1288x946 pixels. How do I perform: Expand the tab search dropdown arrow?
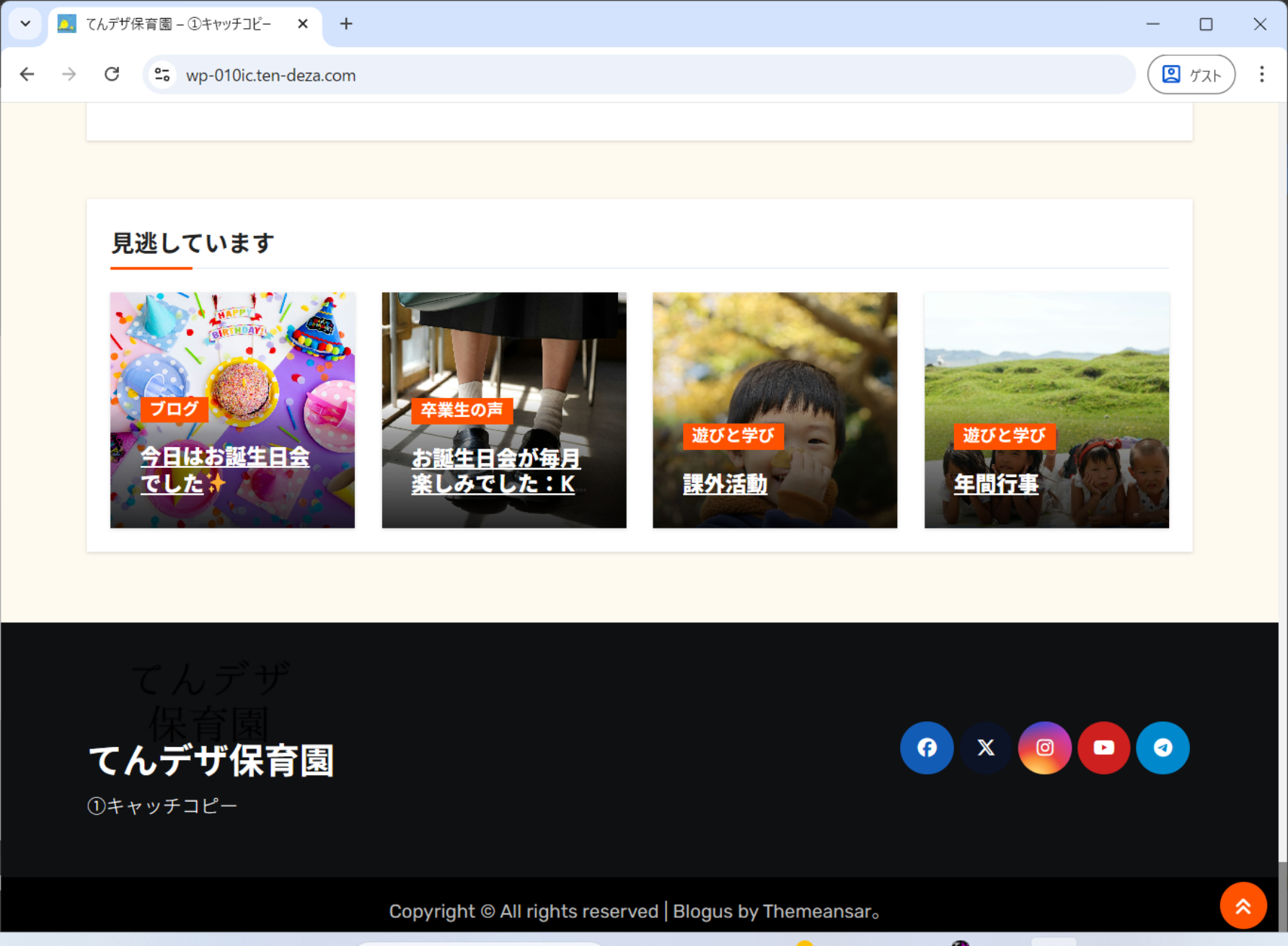click(25, 24)
